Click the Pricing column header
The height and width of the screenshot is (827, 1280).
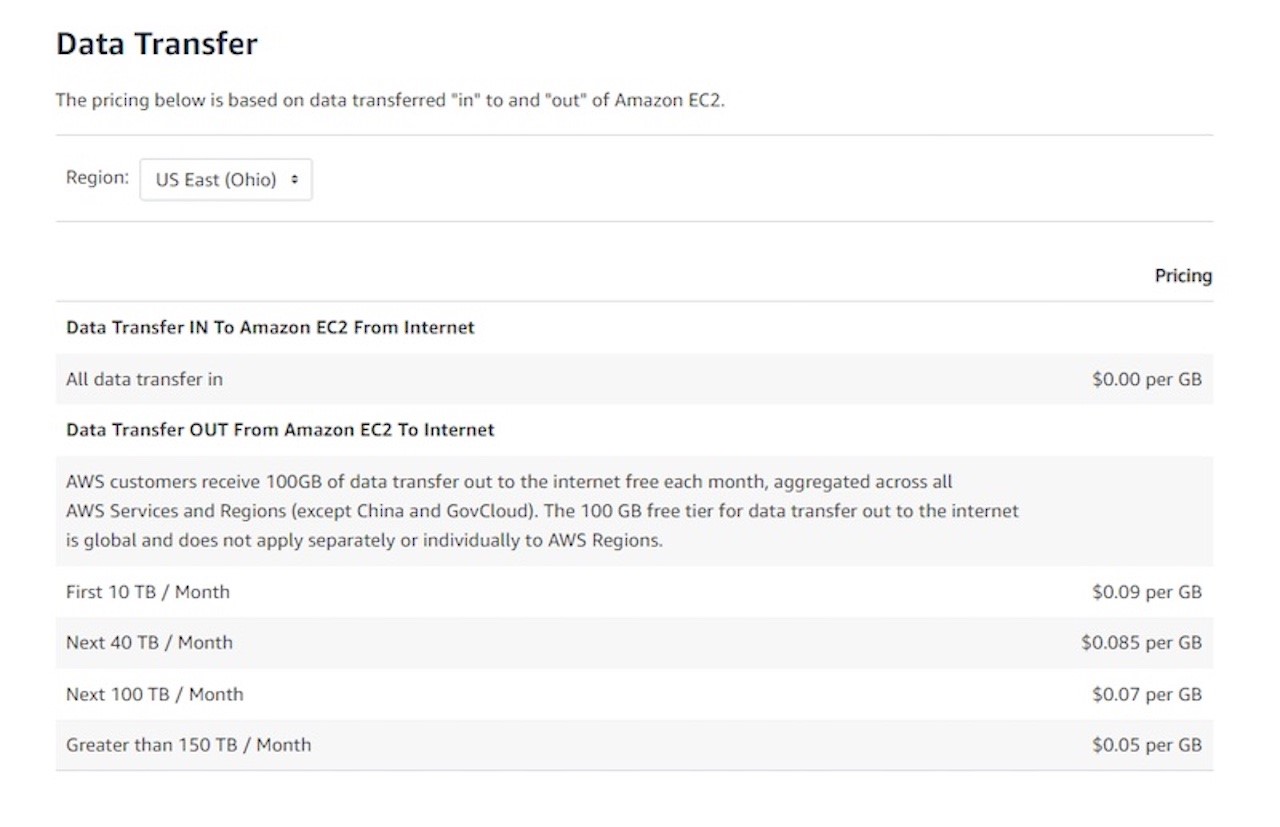(x=1183, y=275)
